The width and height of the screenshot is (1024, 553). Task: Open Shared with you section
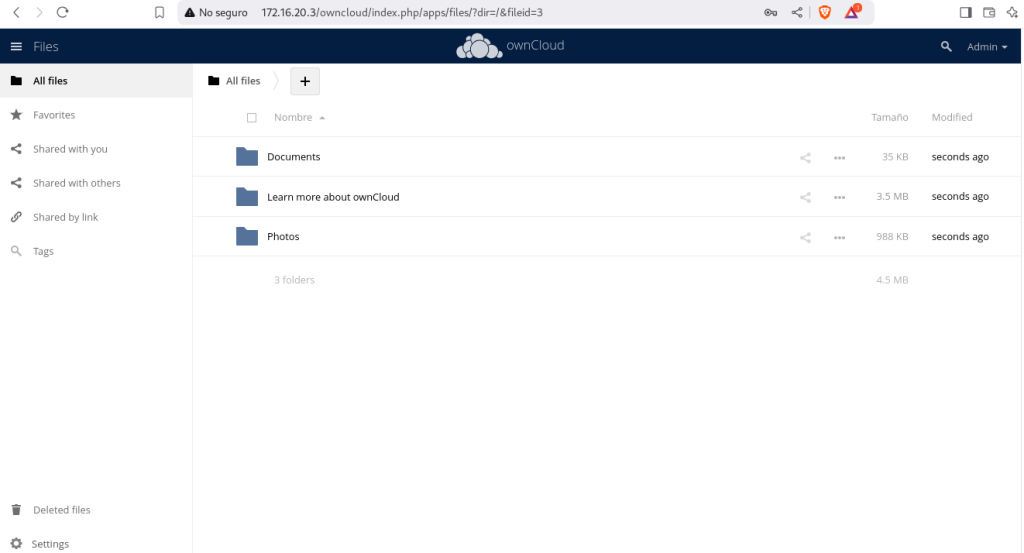[x=96, y=149]
